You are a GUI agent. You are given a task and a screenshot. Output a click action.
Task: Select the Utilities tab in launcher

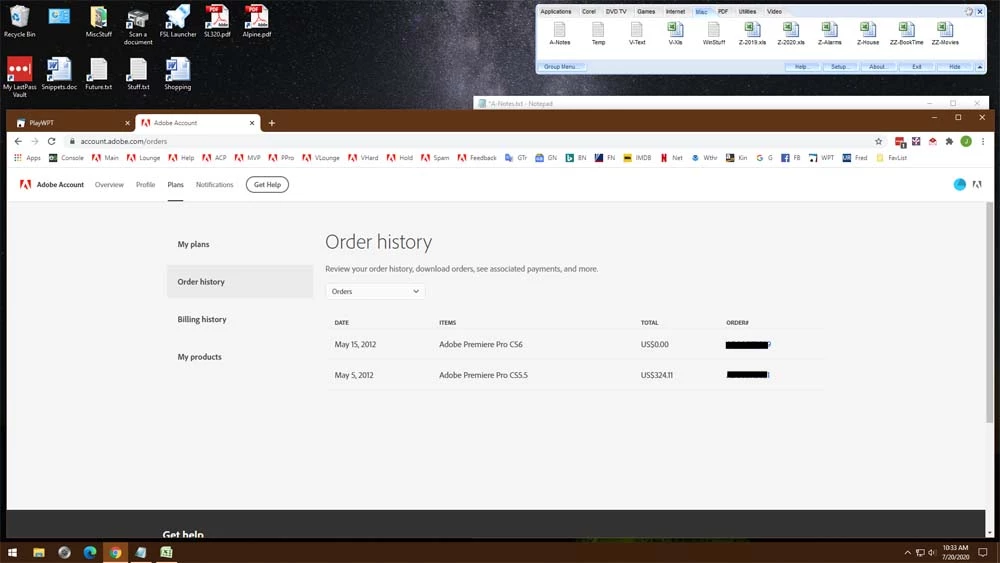click(x=747, y=11)
